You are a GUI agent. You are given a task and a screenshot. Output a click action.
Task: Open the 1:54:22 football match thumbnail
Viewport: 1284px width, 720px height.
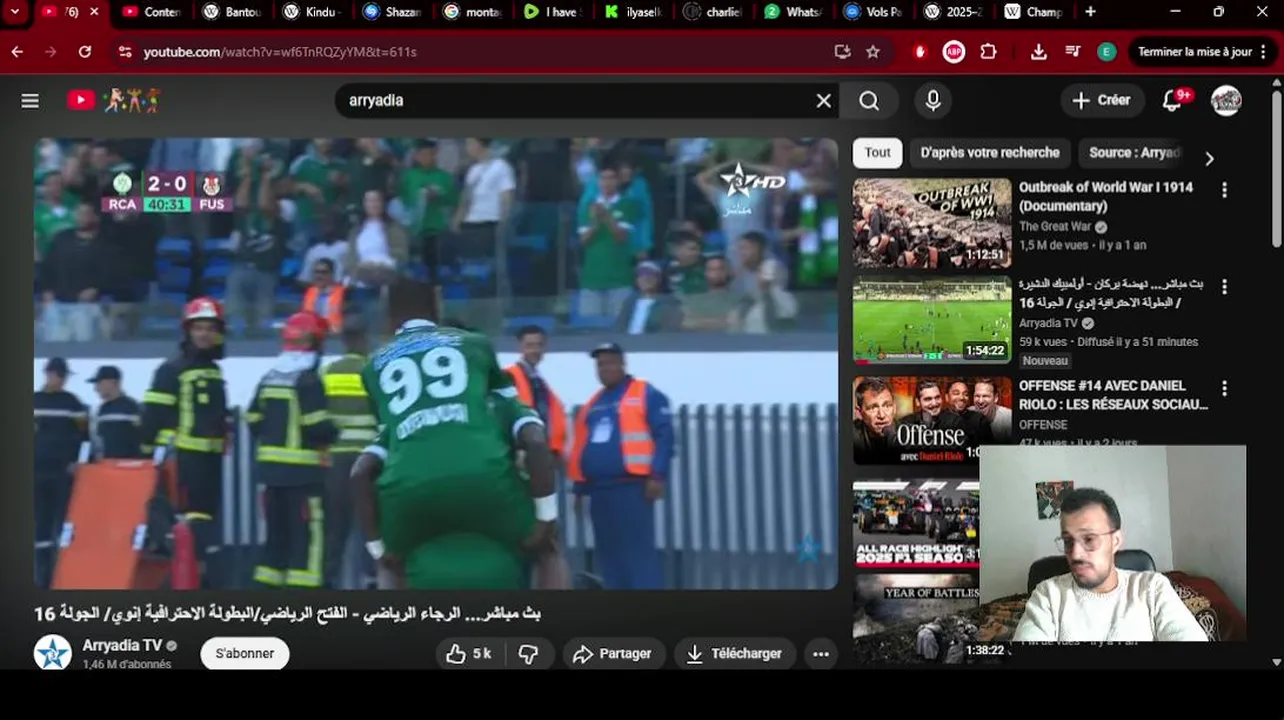(x=932, y=320)
